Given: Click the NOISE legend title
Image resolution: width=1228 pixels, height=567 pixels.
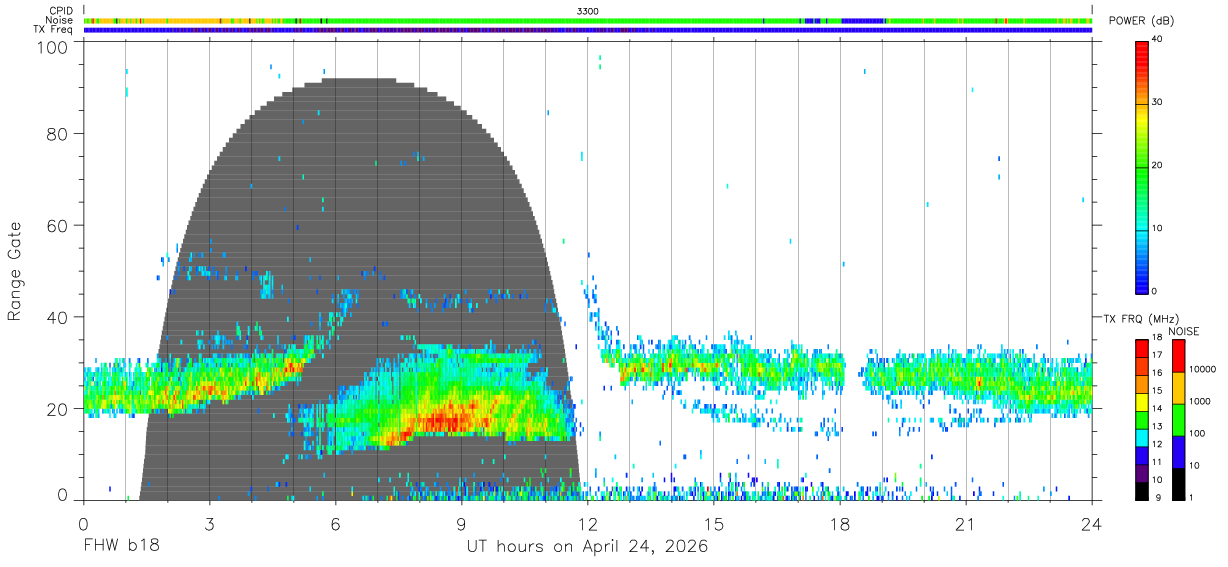Looking at the screenshot, I should (1183, 331).
